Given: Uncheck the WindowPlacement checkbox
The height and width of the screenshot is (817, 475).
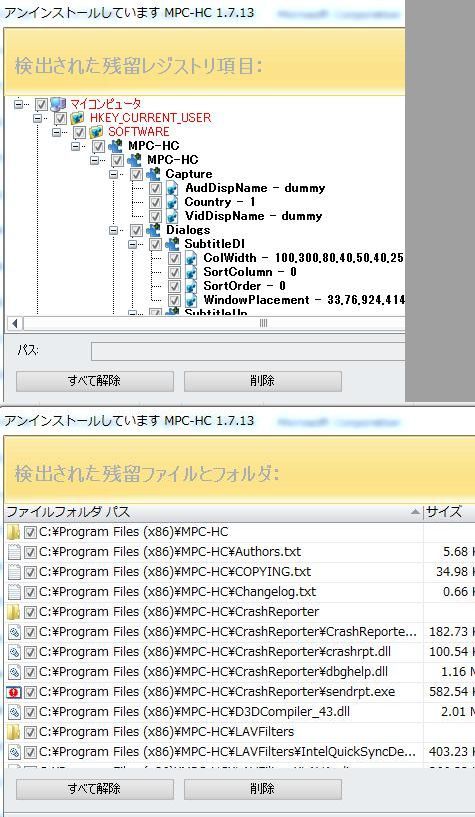Looking at the screenshot, I should point(174,301).
